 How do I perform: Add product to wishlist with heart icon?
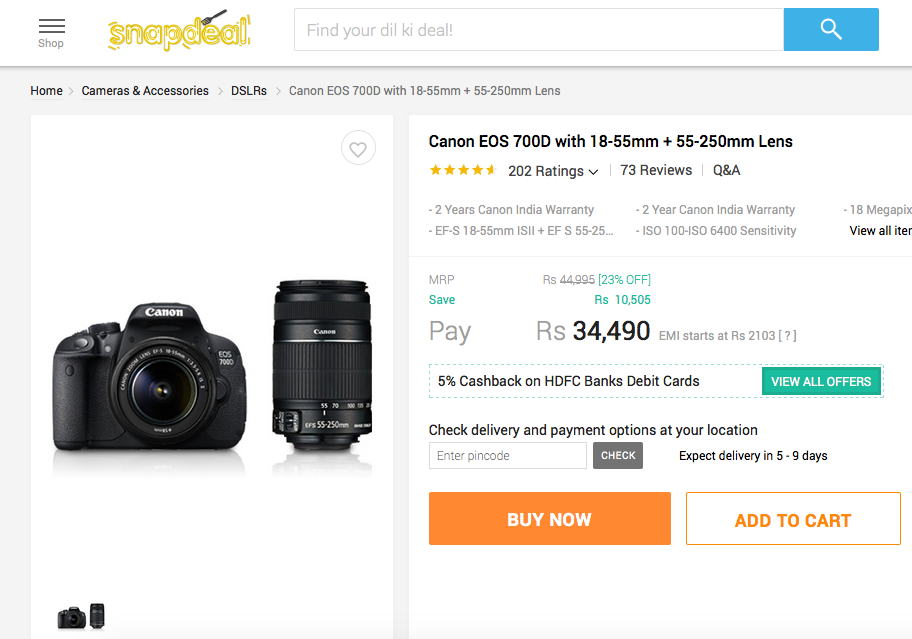[x=358, y=149]
